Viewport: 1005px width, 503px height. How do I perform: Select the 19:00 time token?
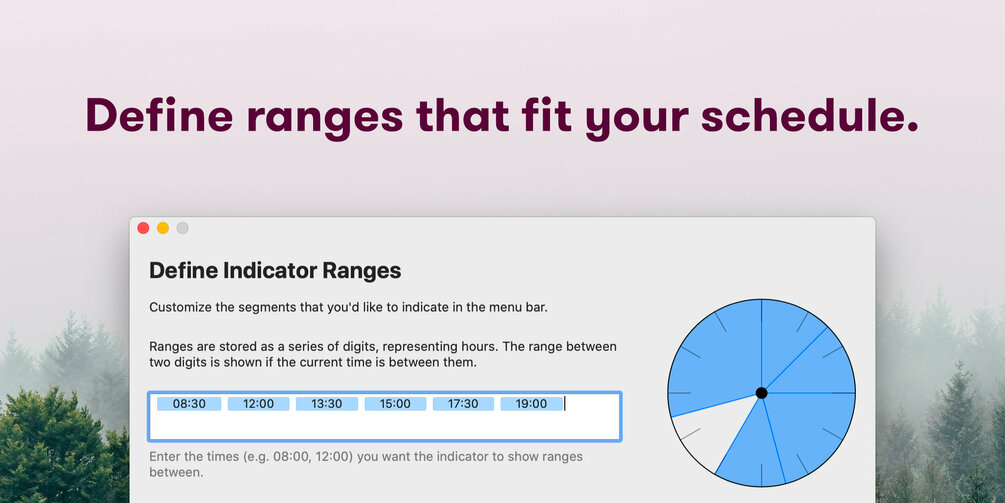tap(531, 404)
